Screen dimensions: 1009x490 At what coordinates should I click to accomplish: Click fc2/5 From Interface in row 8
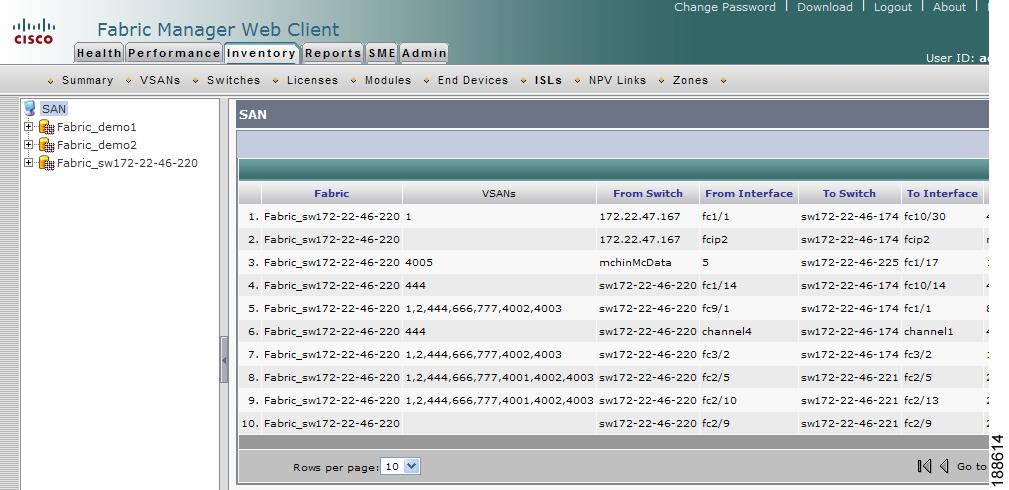tap(716, 377)
